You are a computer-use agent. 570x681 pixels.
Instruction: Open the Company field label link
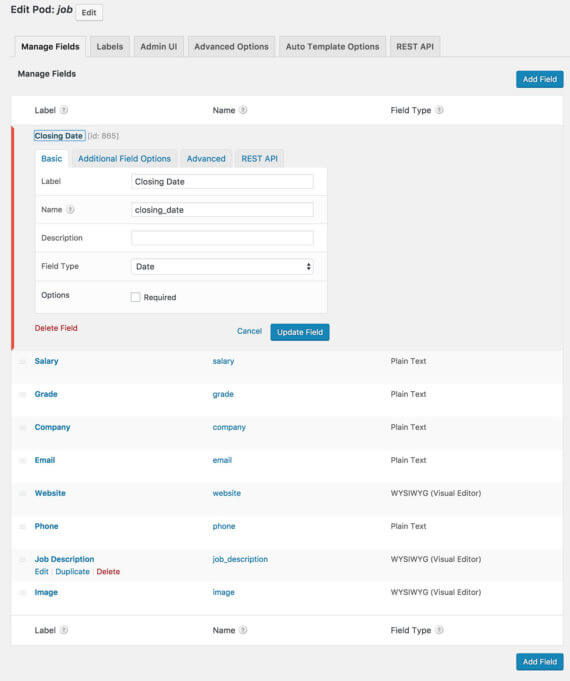point(53,427)
